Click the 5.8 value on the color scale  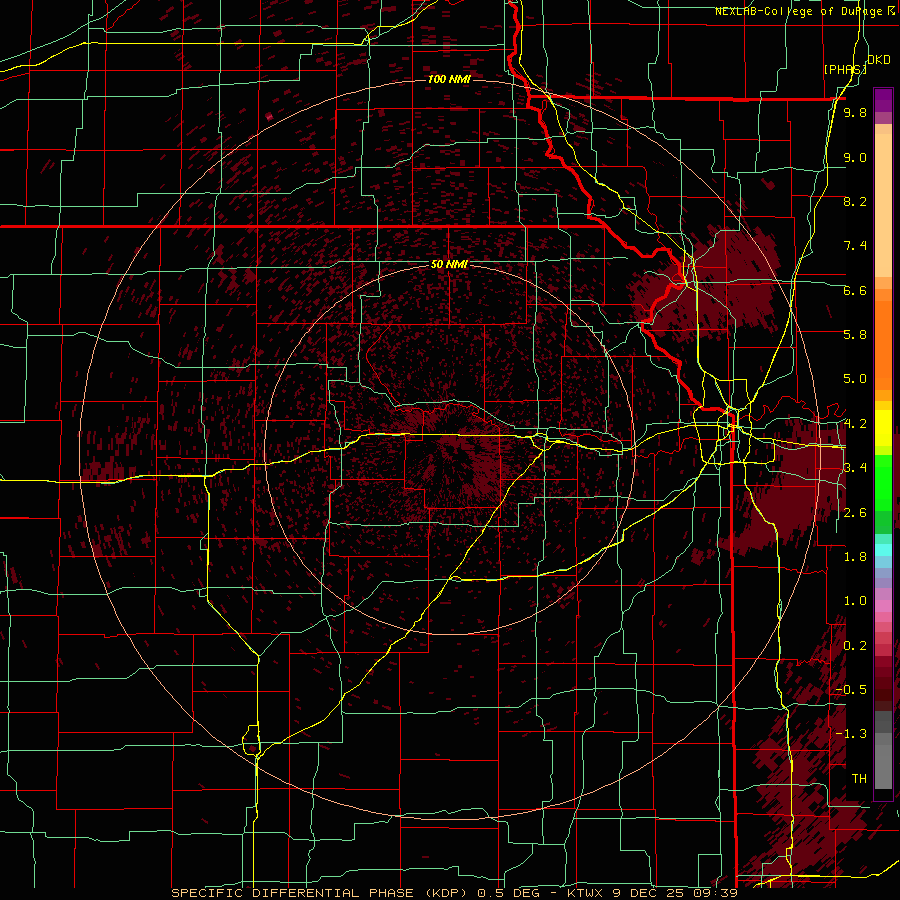point(855,335)
